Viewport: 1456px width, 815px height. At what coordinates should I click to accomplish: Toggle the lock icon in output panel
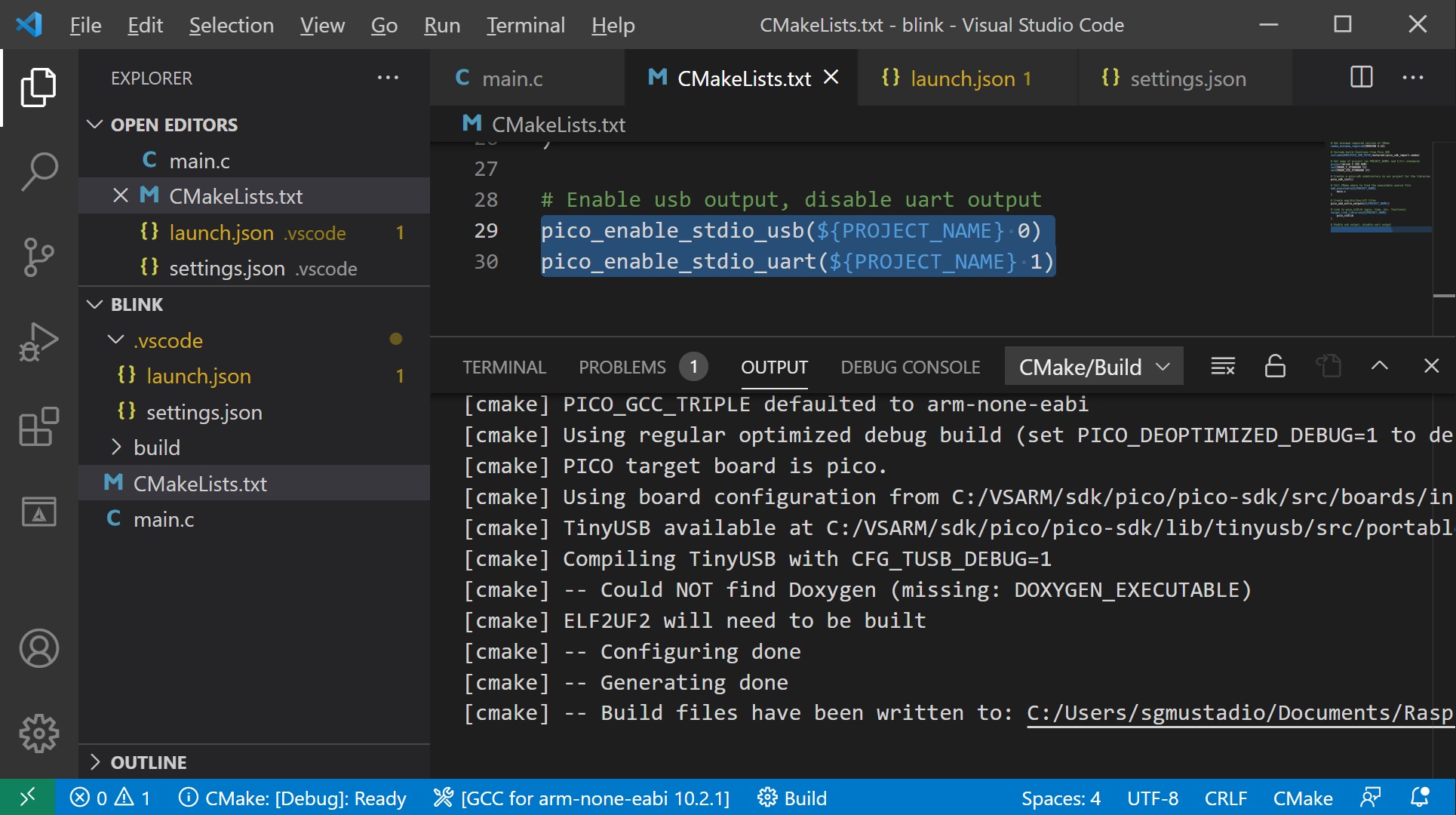pos(1275,366)
